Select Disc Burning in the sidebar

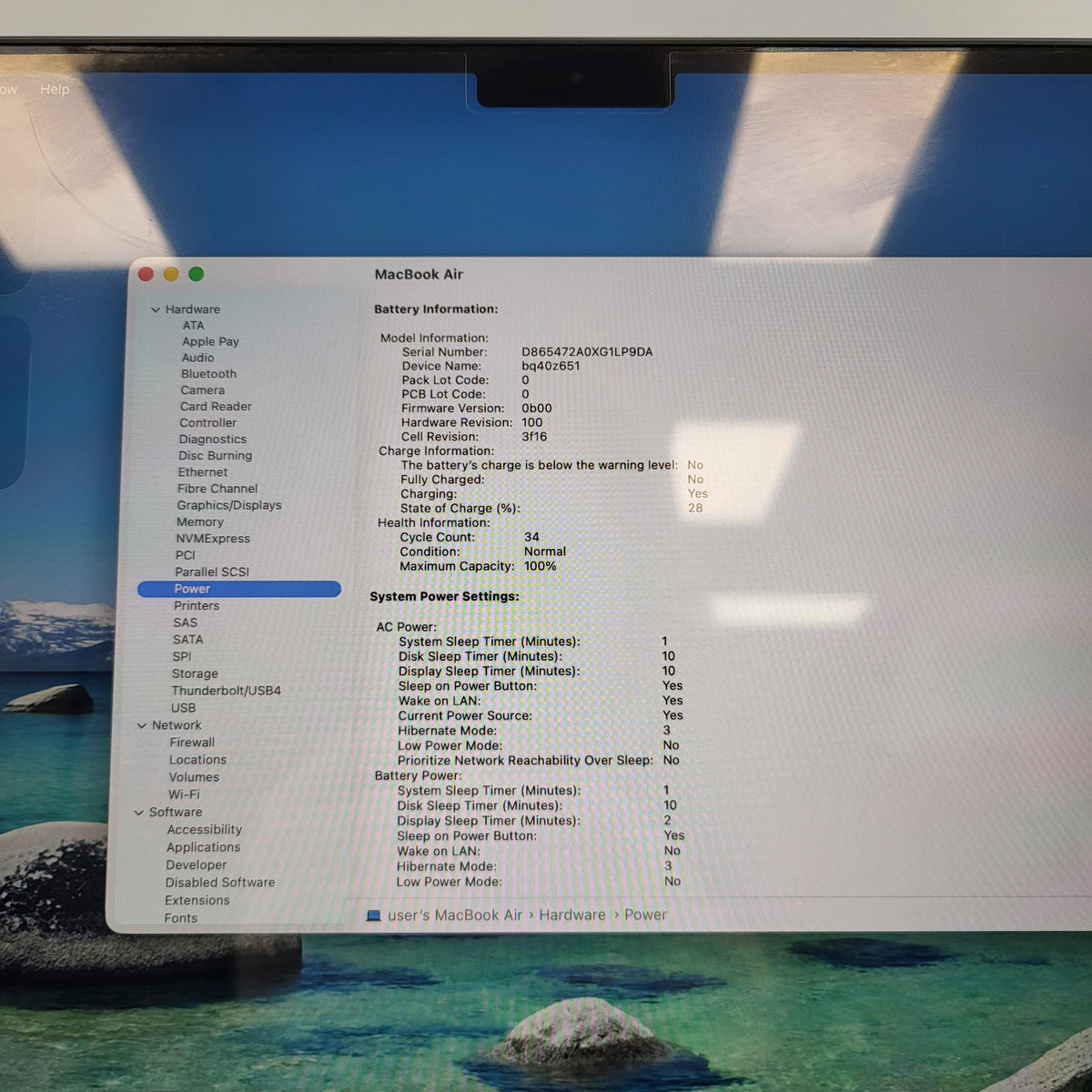[215, 456]
